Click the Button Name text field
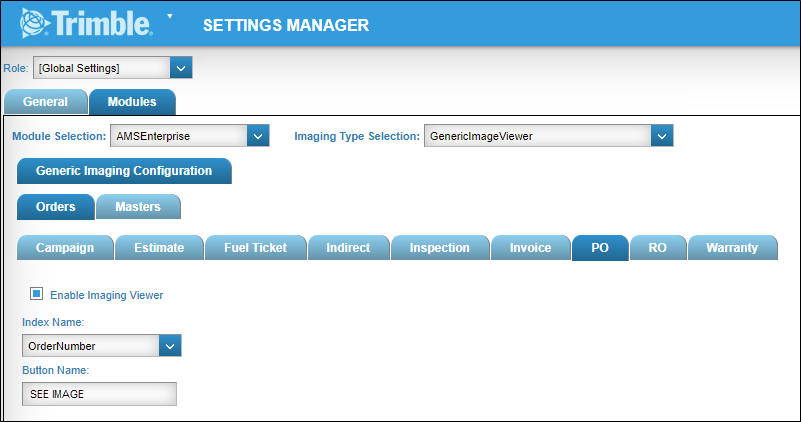Screen dimensions: 801x422 tap(99, 394)
